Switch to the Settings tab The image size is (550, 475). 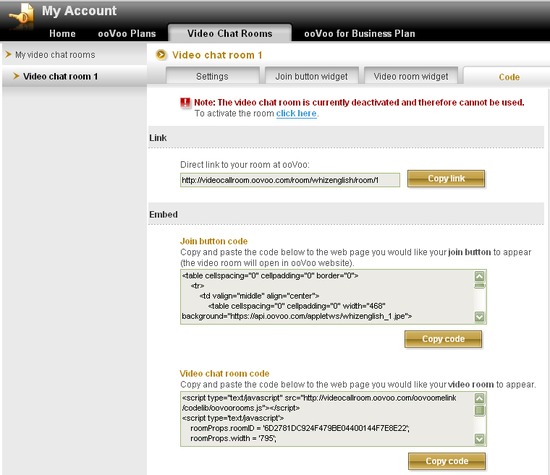click(212, 76)
